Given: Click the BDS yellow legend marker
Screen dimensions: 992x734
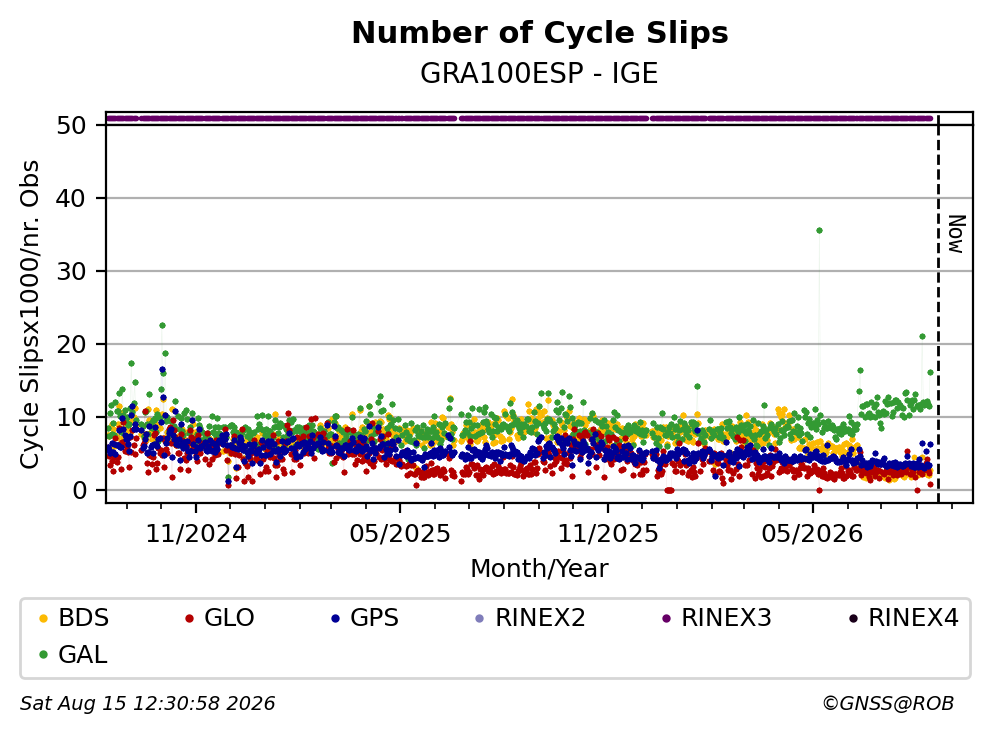Looking at the screenshot, I should pos(43,618).
